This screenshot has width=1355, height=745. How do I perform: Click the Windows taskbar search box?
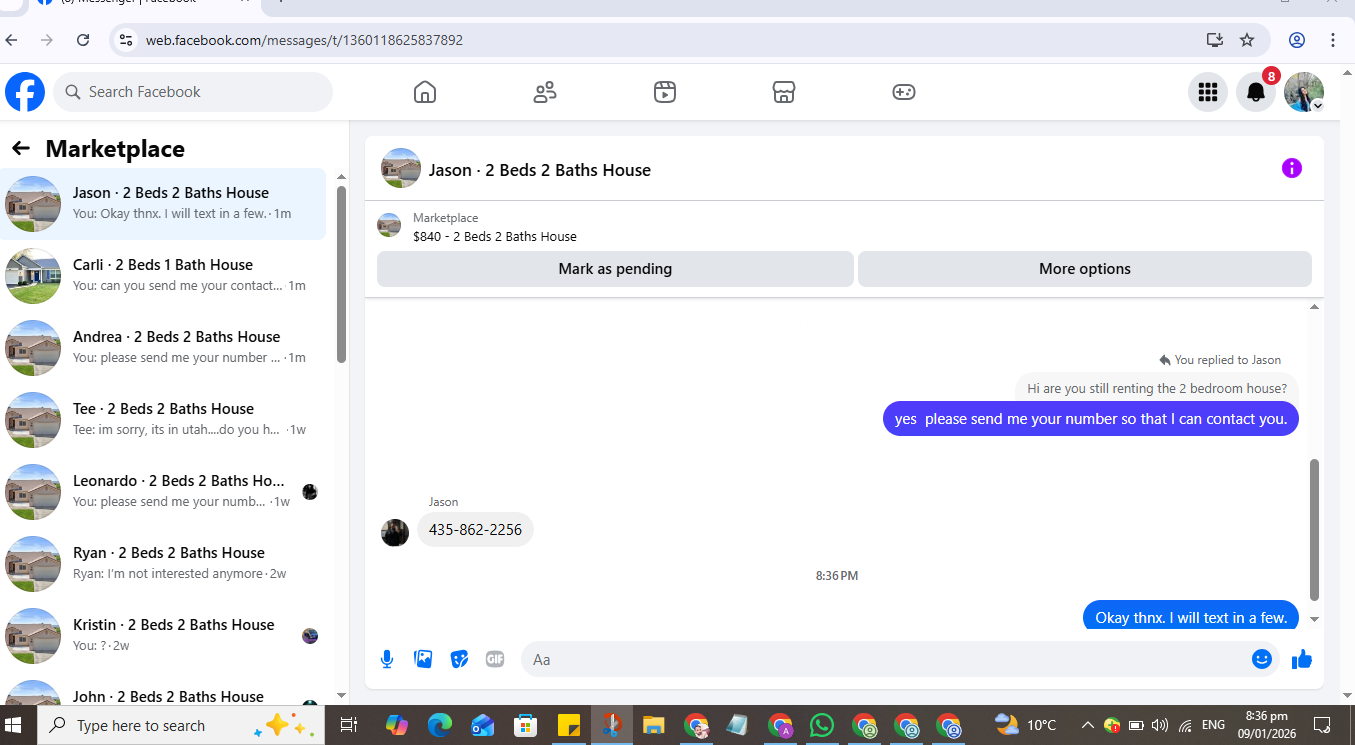[180, 725]
